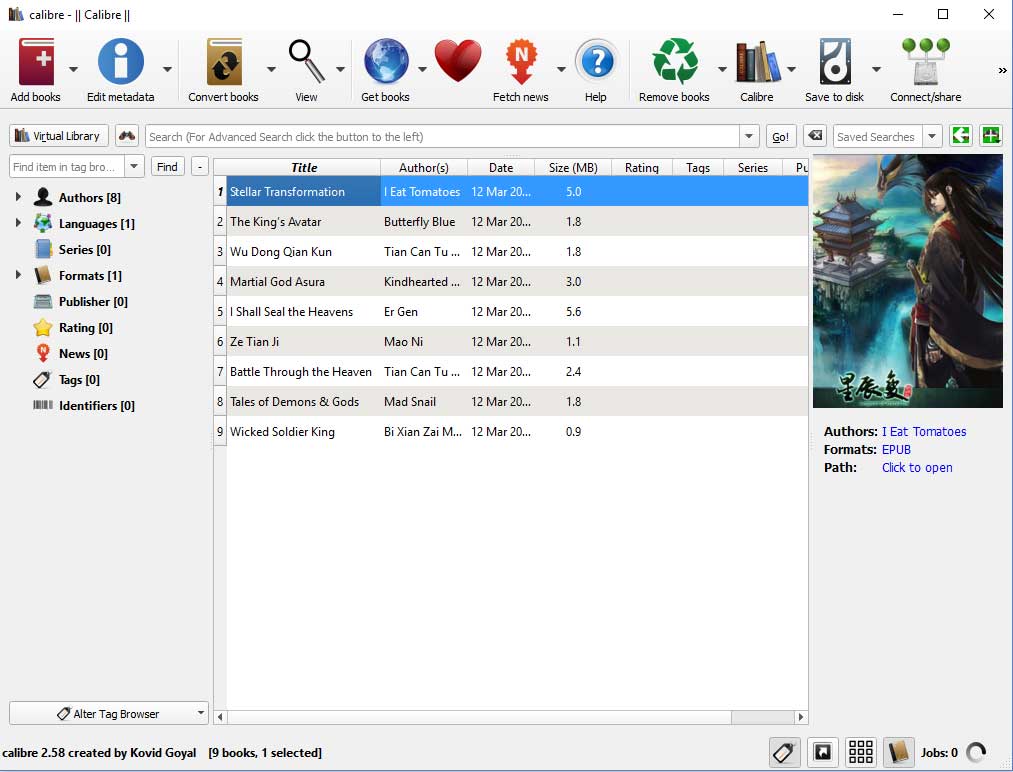This screenshot has width=1013, height=772.
Task: Collapse tag browser with minus button
Action: (x=200, y=167)
